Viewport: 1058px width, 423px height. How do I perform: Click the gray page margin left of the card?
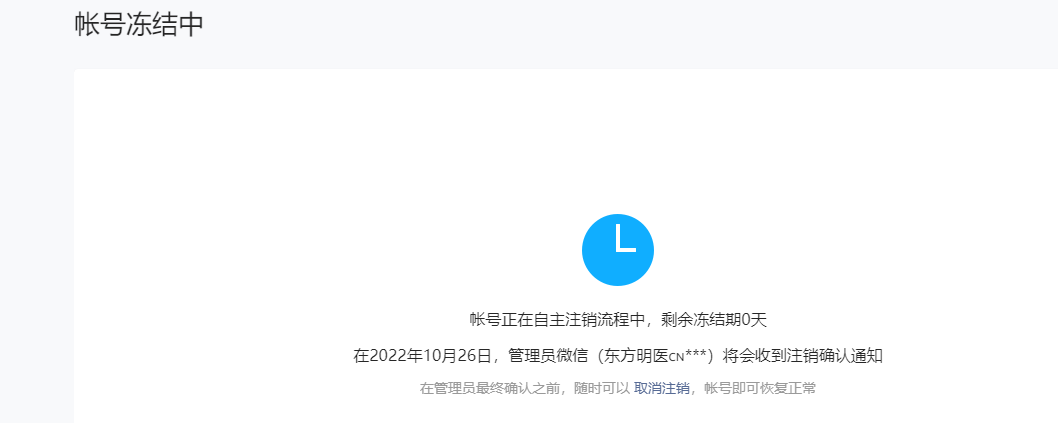point(36,243)
